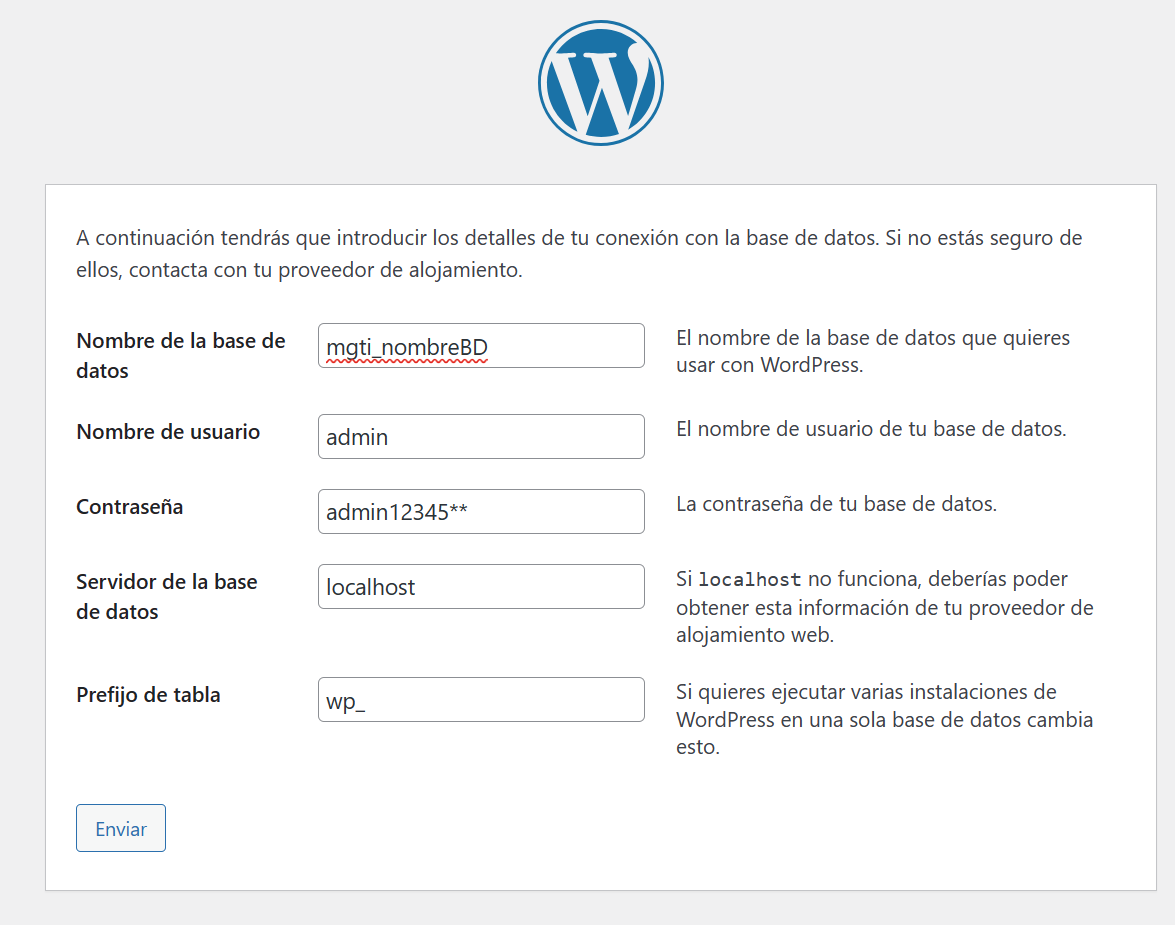Click the database name field containing mgti_nombreBD
Viewport: 1175px width, 925px height.
(x=481, y=346)
